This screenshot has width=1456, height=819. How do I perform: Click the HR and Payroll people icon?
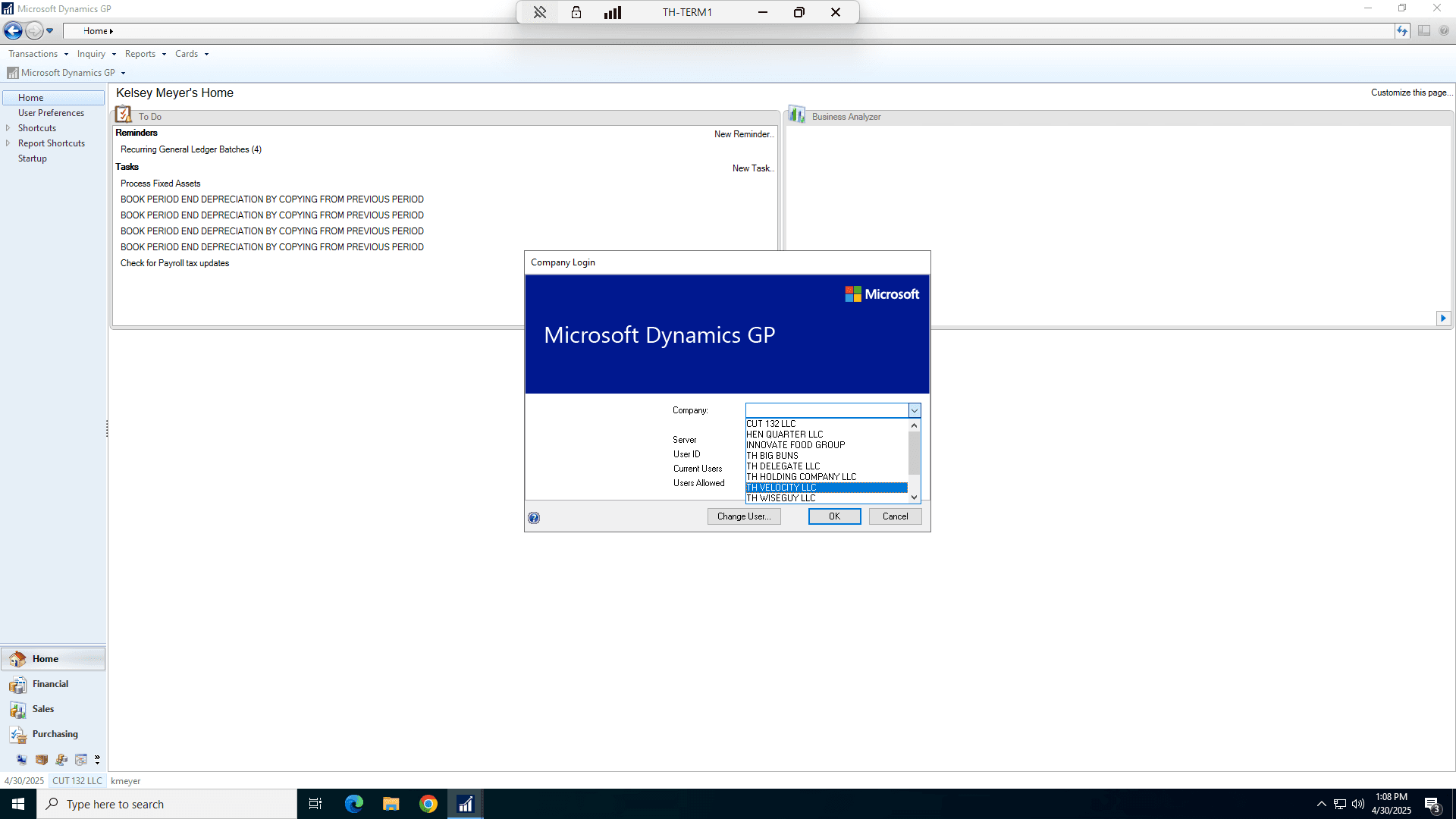[x=61, y=760]
